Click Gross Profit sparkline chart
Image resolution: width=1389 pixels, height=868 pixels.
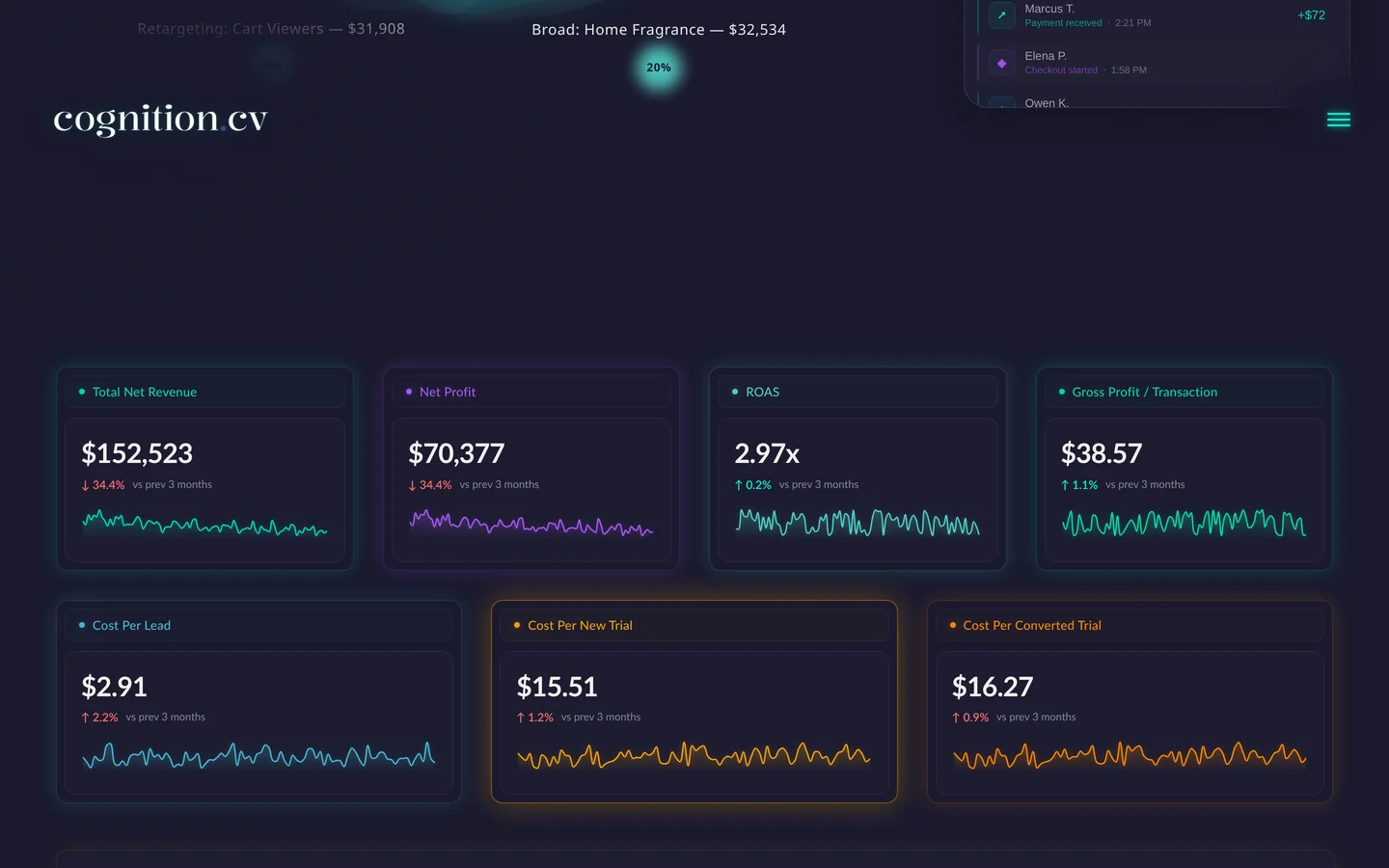click(x=1185, y=523)
